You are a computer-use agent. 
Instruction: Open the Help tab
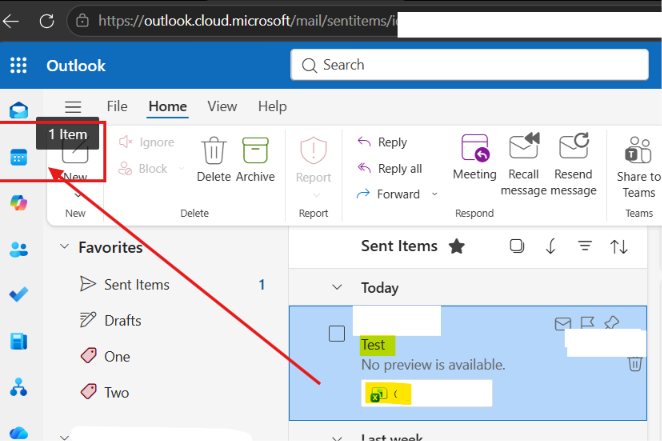click(272, 106)
